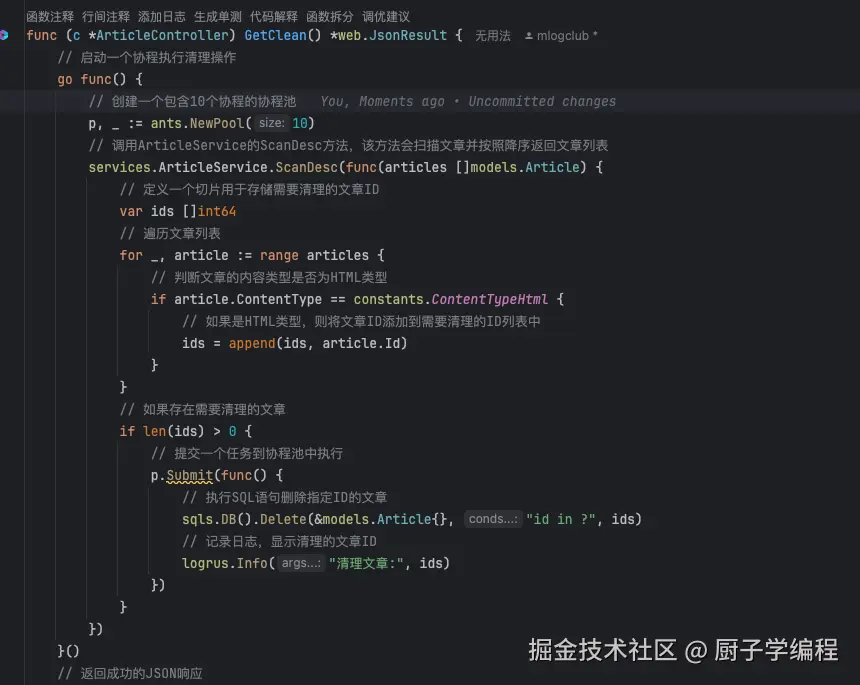Expand the args parameter inlay hint
The image size is (860, 685).
coord(304,563)
